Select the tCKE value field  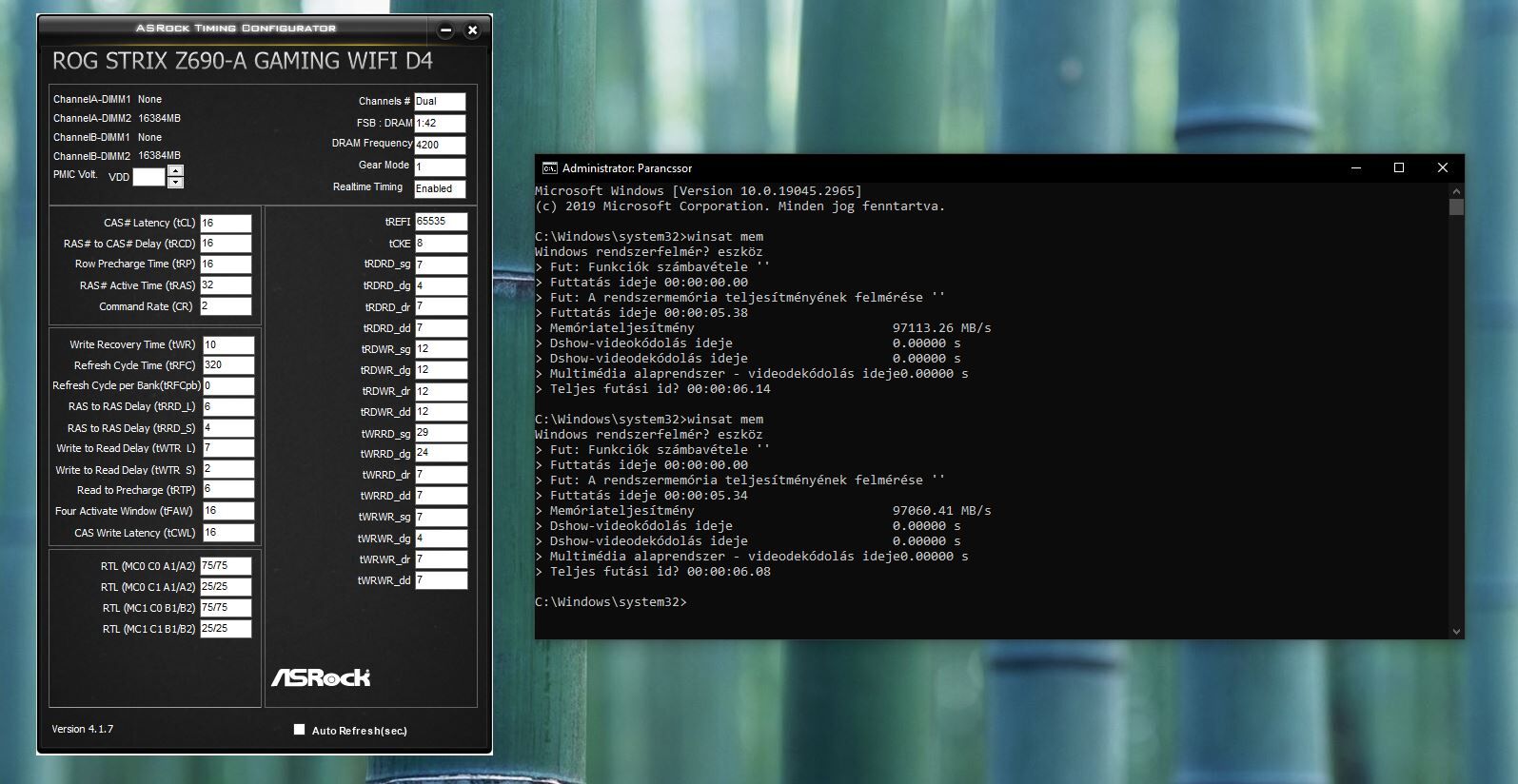click(441, 244)
